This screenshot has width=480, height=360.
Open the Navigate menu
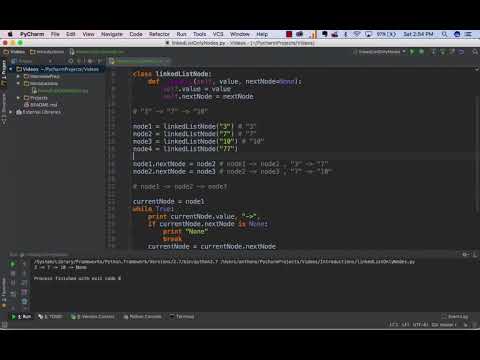[x=112, y=34]
